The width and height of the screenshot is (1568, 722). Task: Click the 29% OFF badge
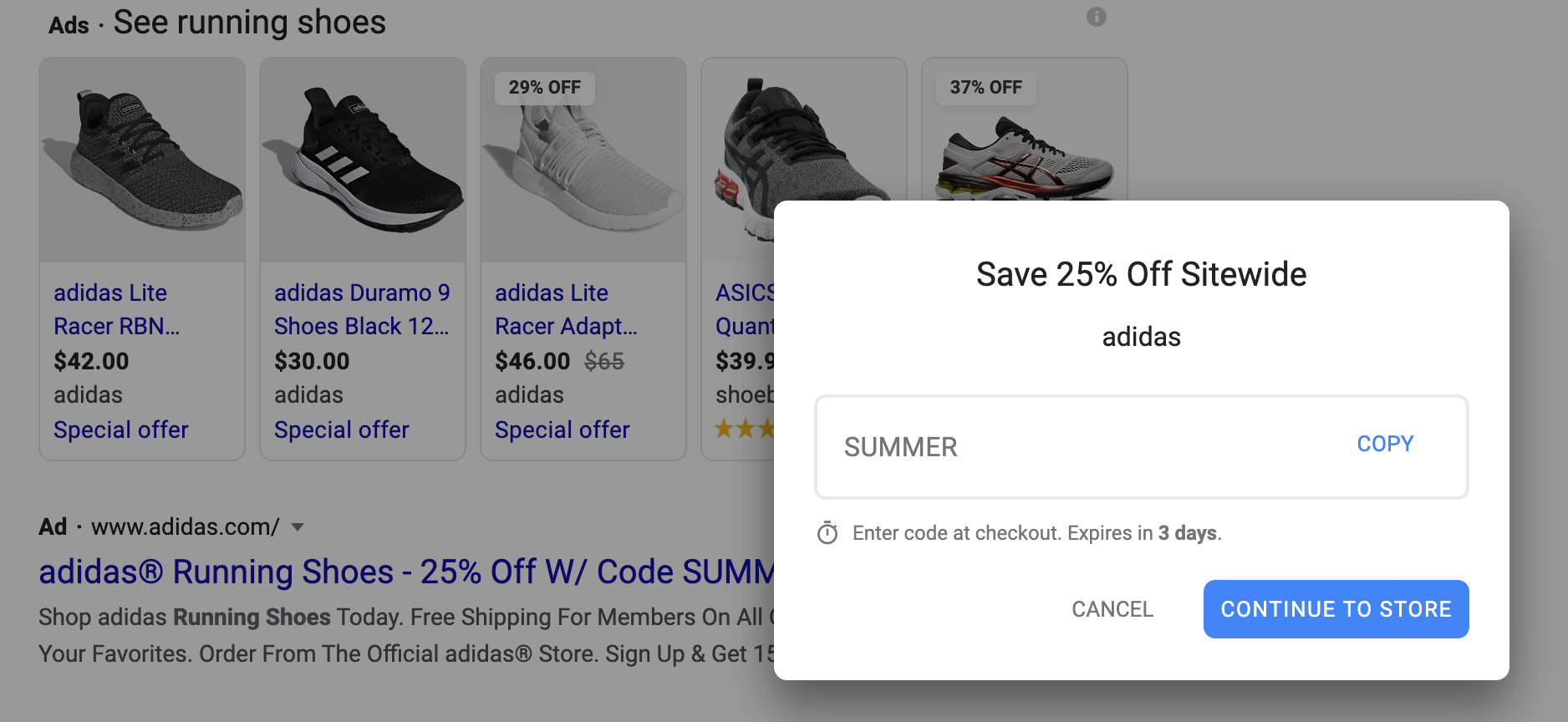(545, 88)
